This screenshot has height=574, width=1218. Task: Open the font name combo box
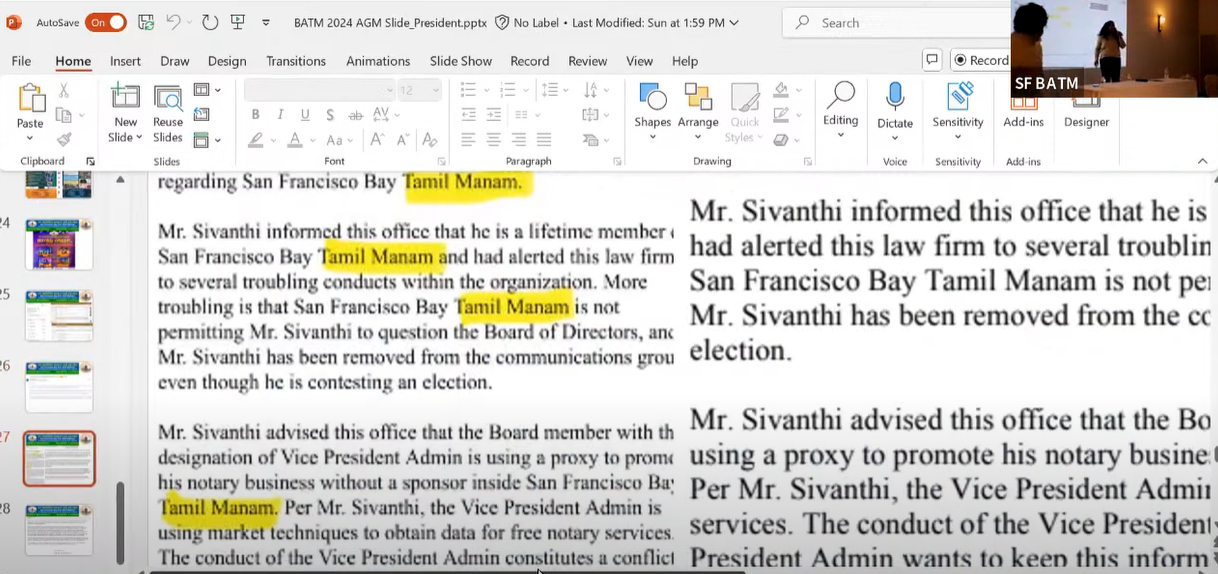(x=320, y=90)
